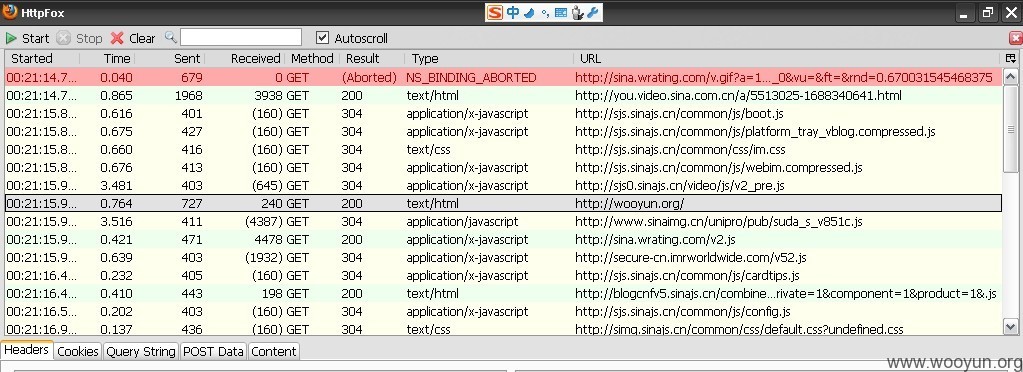Click the user figure icon in IME bar
The width and height of the screenshot is (1023, 372).
pyautogui.click(x=577, y=12)
